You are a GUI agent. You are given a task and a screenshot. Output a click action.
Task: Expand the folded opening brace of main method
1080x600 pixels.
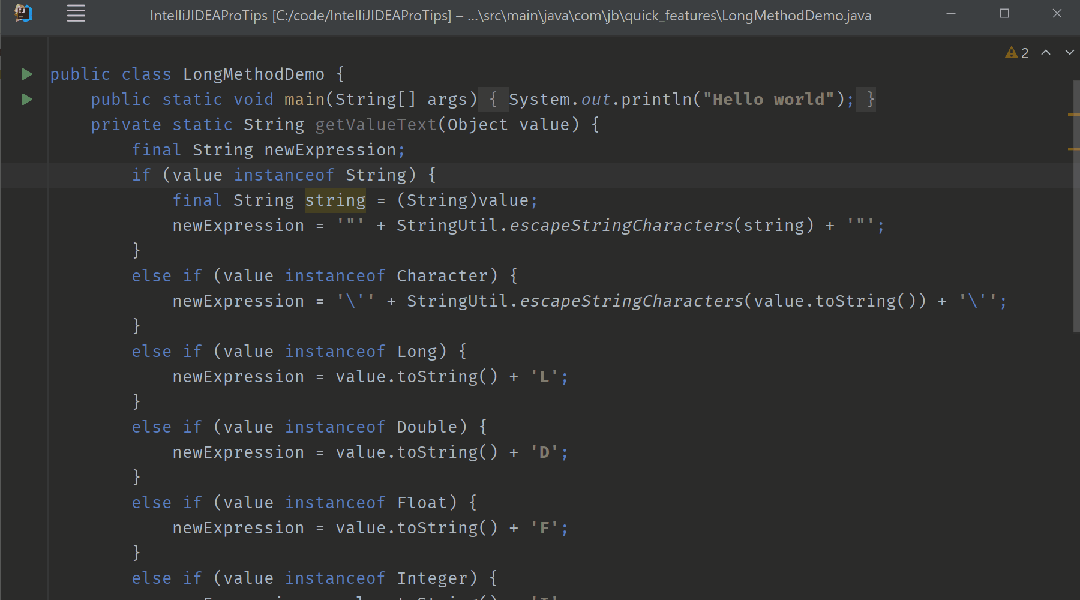click(x=493, y=99)
